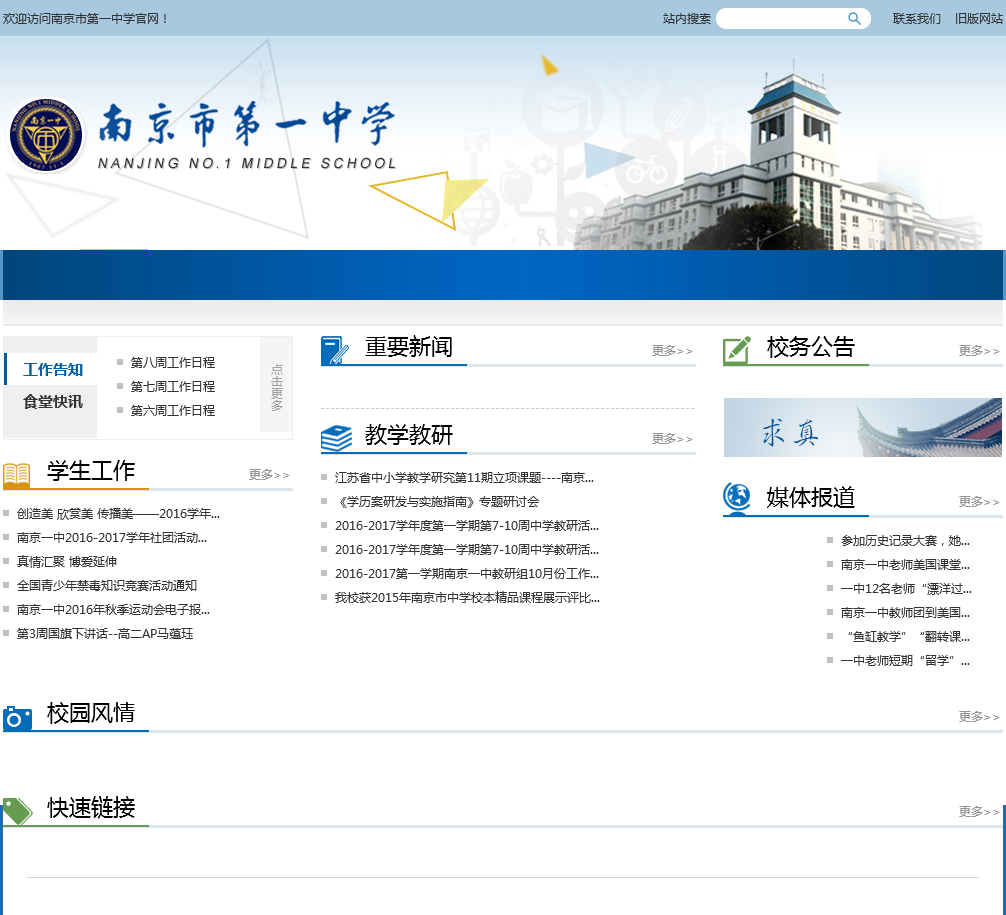Open 《学历案研发与实施指南》专题研讨会 article
The image size is (1006, 915).
coord(437,502)
